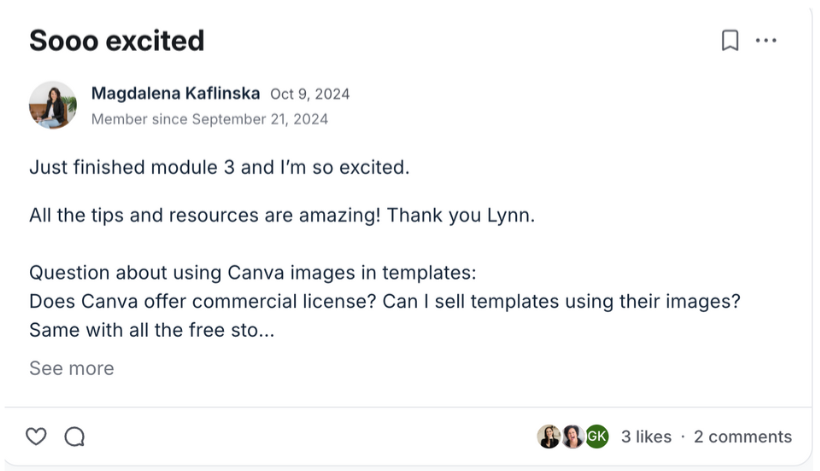Screen dimensions: 820x471
Task: Click the second liker's avatar
Action: (572, 436)
